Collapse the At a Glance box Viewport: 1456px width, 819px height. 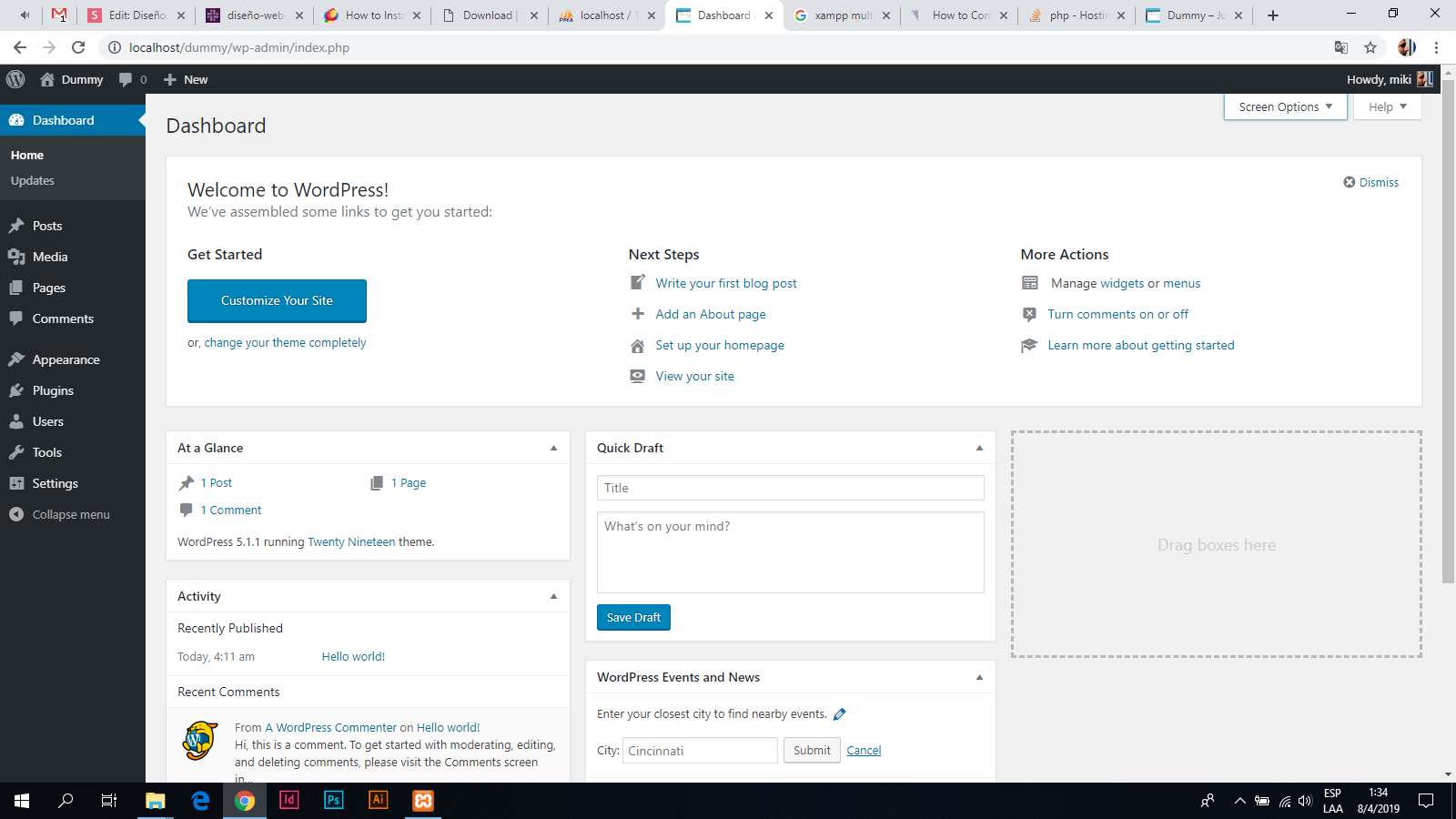click(x=553, y=448)
